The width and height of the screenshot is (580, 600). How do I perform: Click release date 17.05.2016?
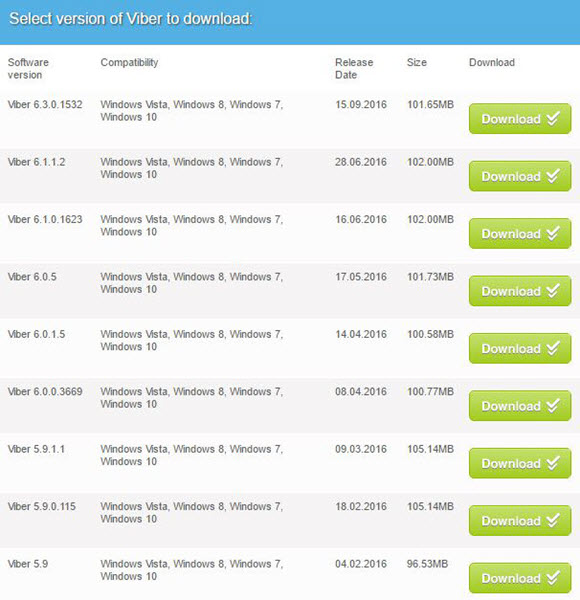click(361, 277)
